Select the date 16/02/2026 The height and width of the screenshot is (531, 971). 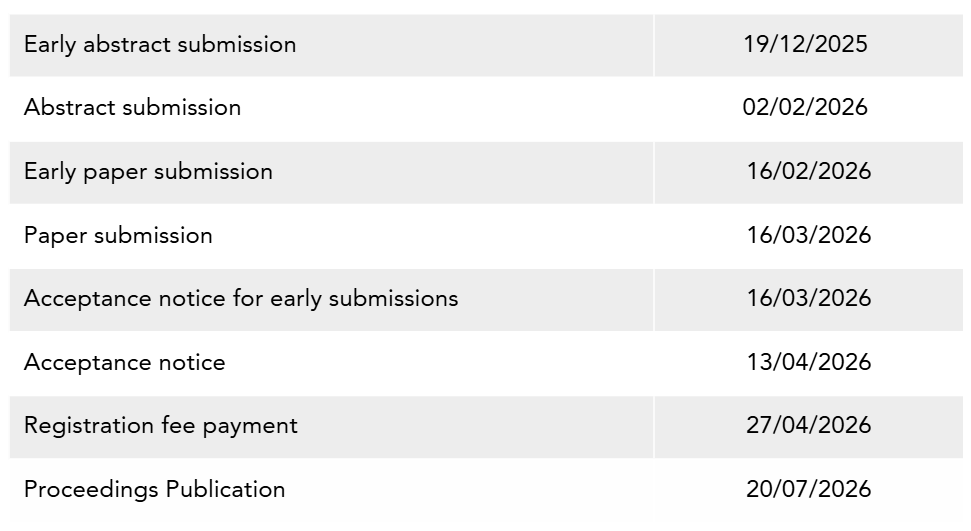(809, 172)
